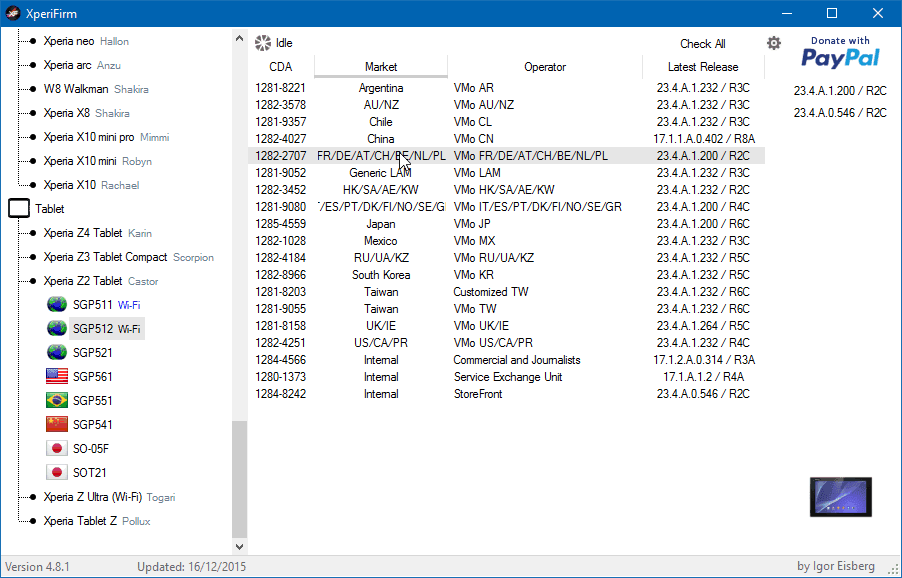
Task: Select the Mexico VMo MX row
Action: click(x=506, y=240)
